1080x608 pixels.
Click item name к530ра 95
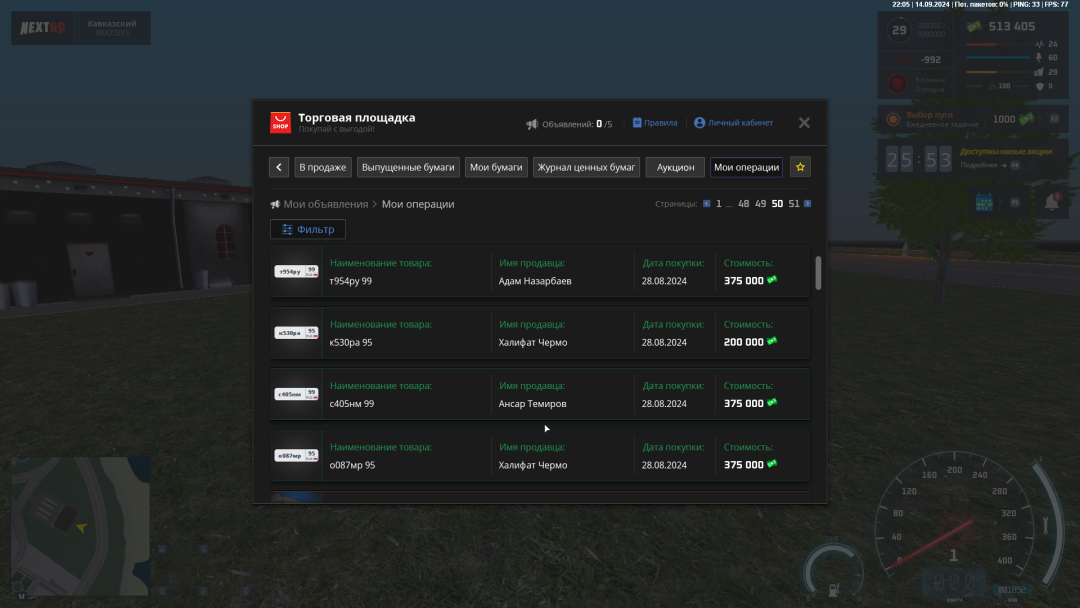[351, 342]
